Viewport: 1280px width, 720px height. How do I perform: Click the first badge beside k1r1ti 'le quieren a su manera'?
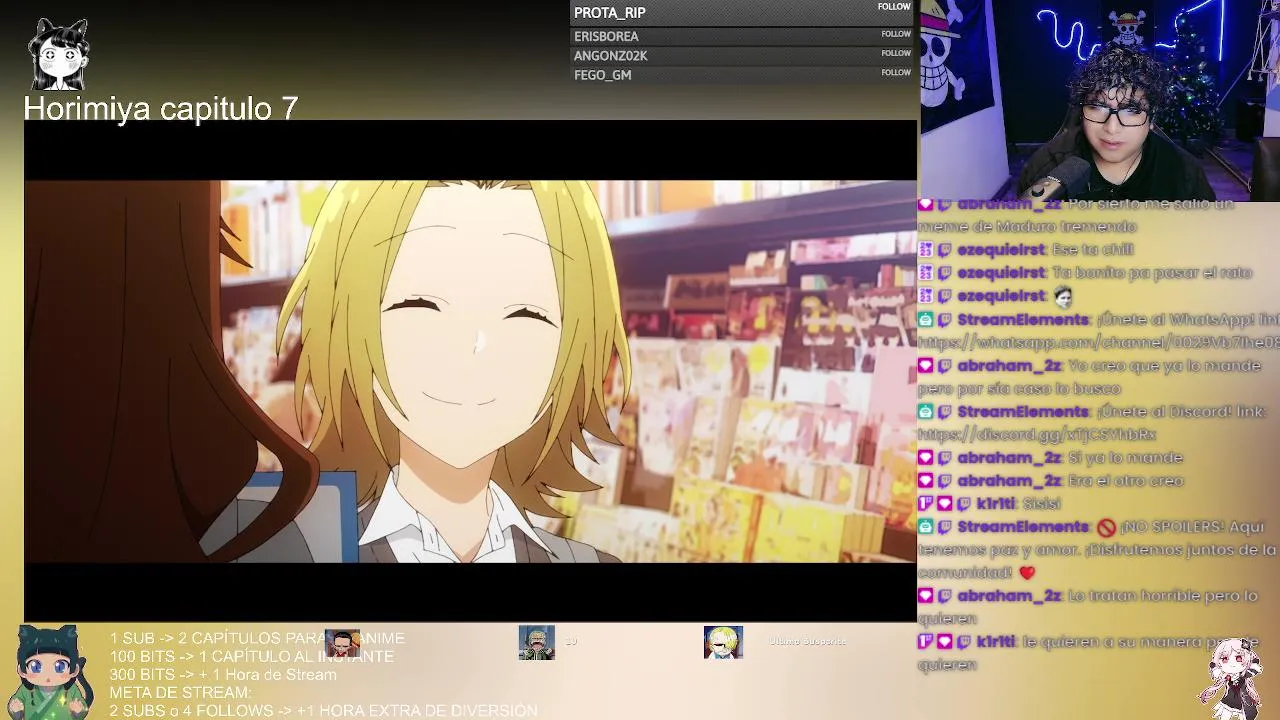point(926,642)
